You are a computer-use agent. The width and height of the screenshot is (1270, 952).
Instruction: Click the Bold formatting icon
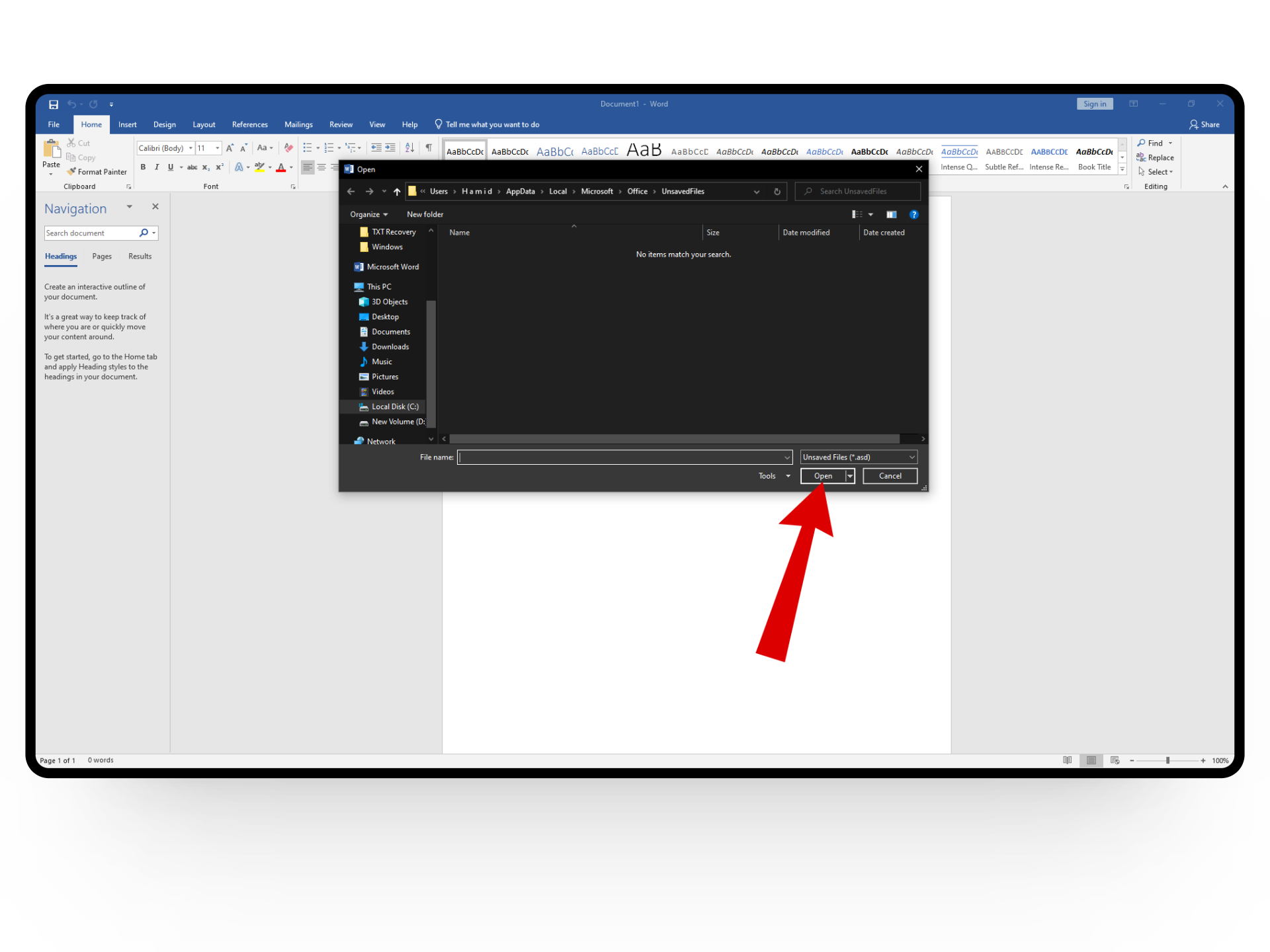tap(143, 167)
